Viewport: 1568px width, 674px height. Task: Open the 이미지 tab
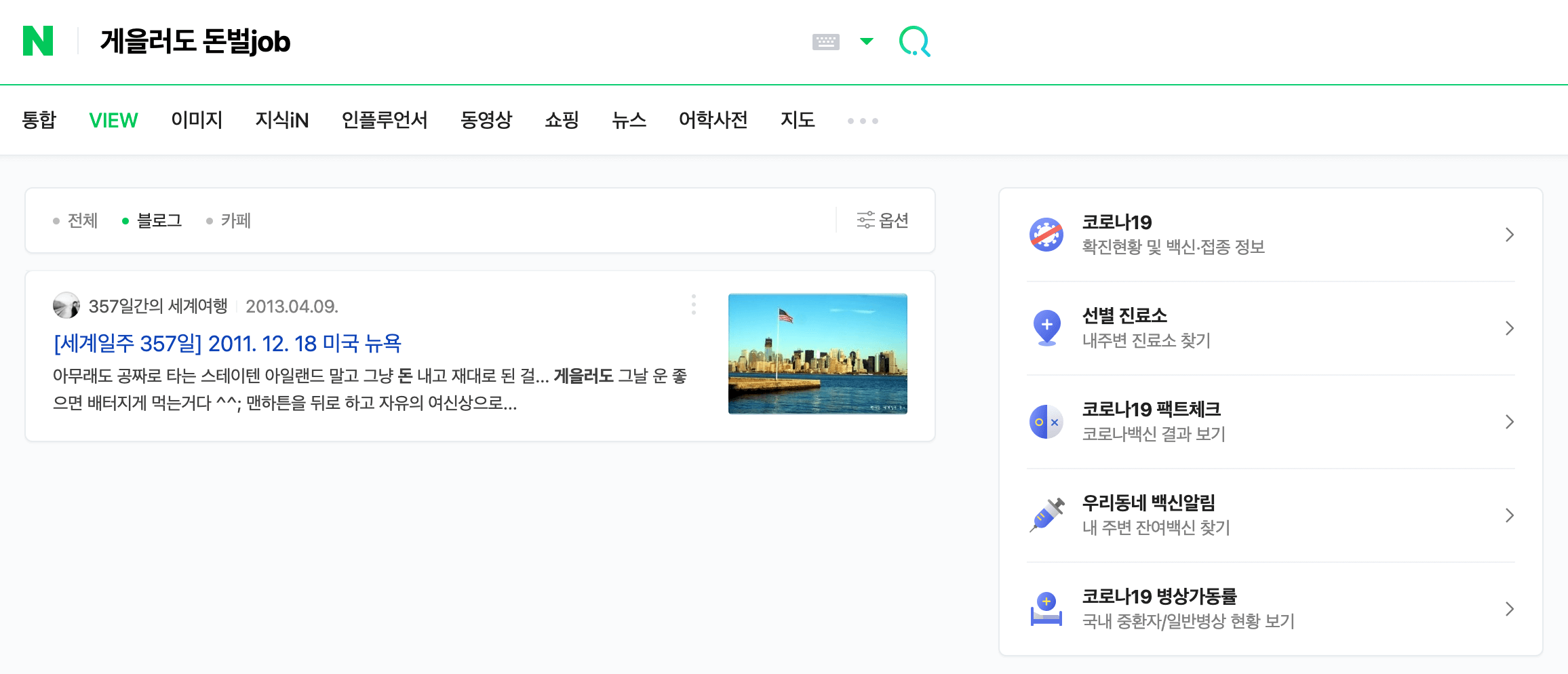(x=197, y=120)
